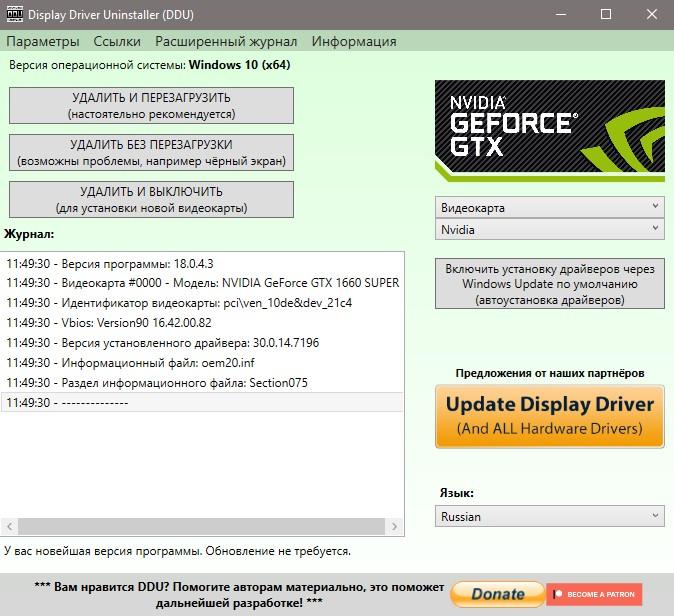Select log line 'Информационный файл: oem20.inf'
The width and height of the screenshot is (674, 616).
pos(202,363)
